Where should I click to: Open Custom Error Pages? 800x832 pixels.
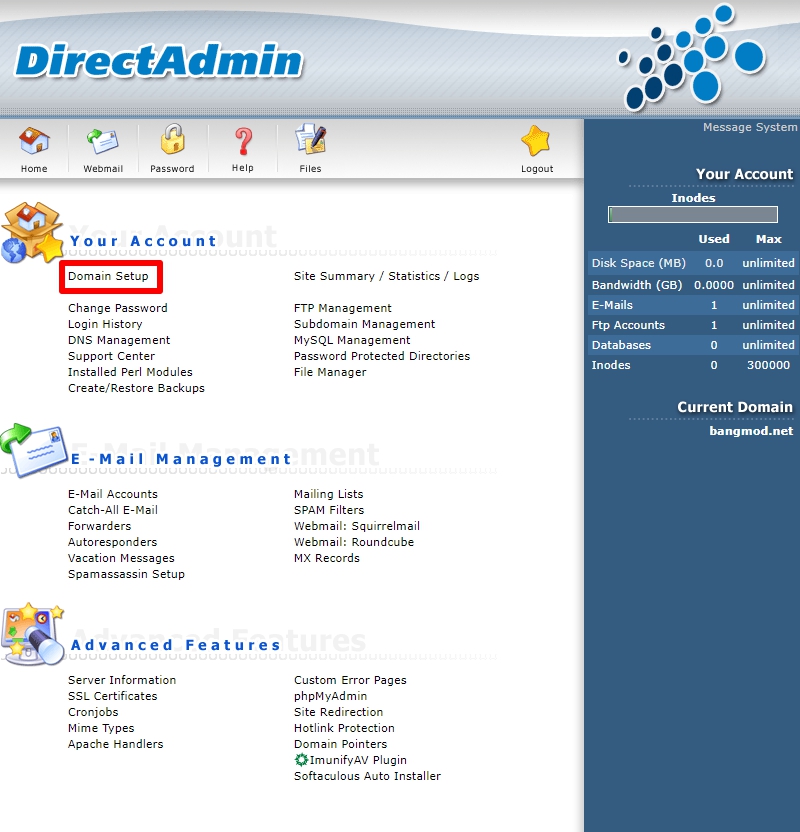pos(350,679)
